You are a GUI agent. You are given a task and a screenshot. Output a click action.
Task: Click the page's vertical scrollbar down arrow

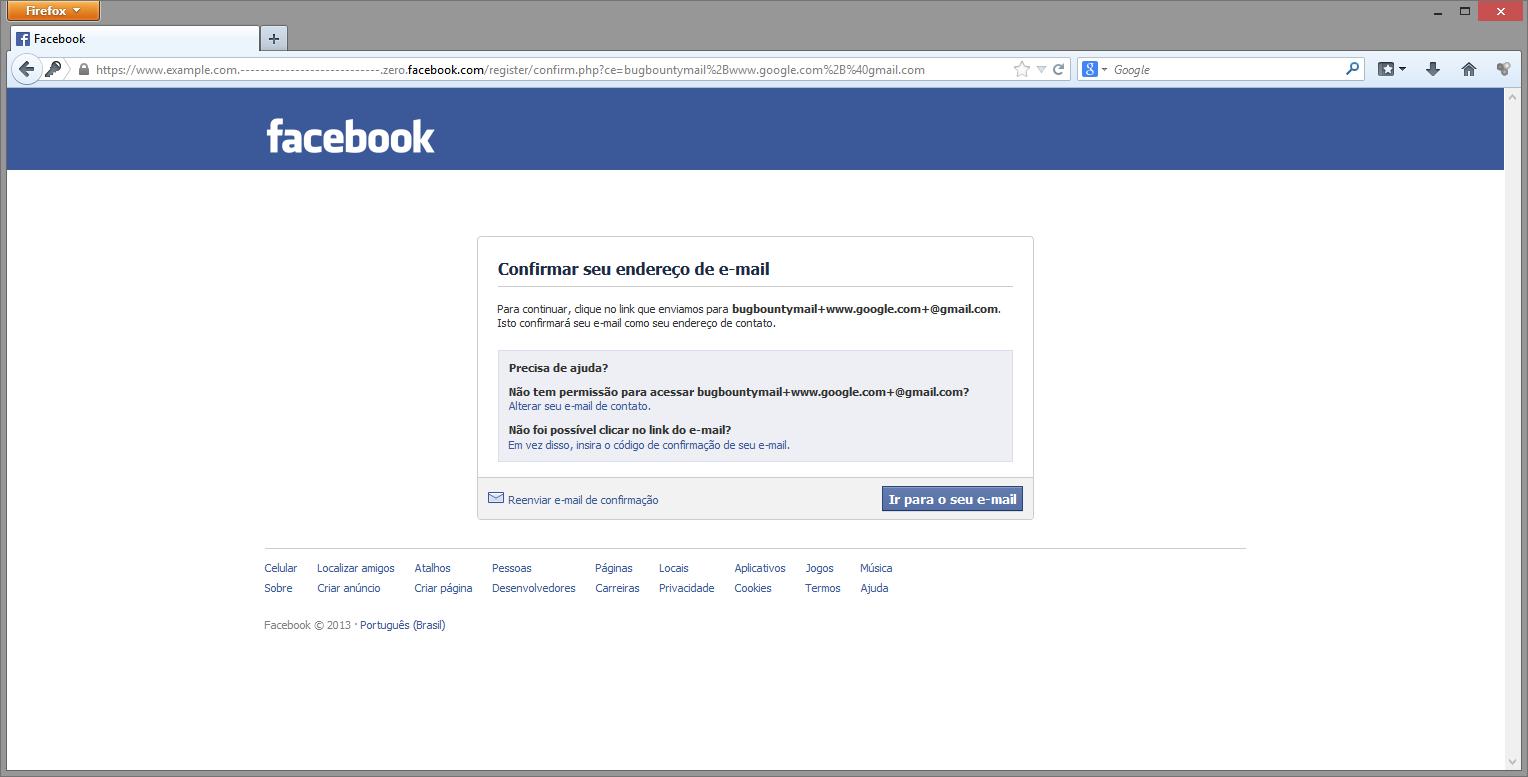click(1512, 762)
